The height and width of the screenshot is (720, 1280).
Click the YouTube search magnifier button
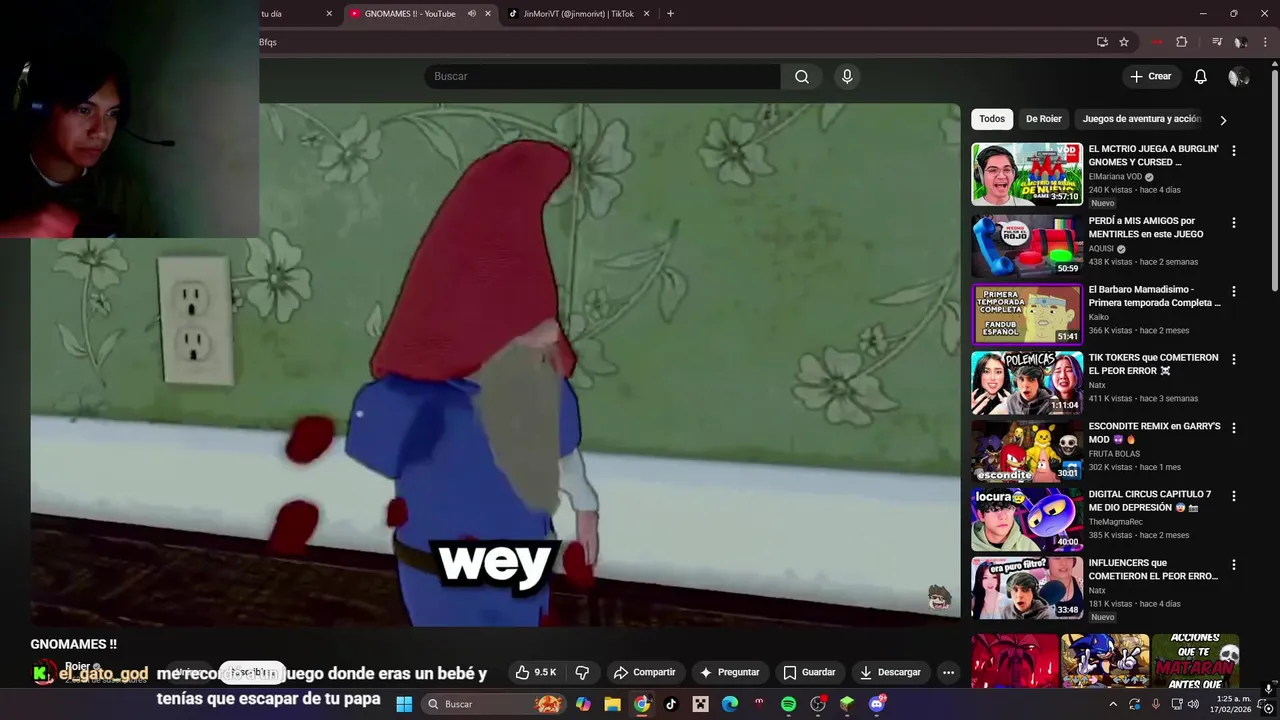(x=802, y=76)
